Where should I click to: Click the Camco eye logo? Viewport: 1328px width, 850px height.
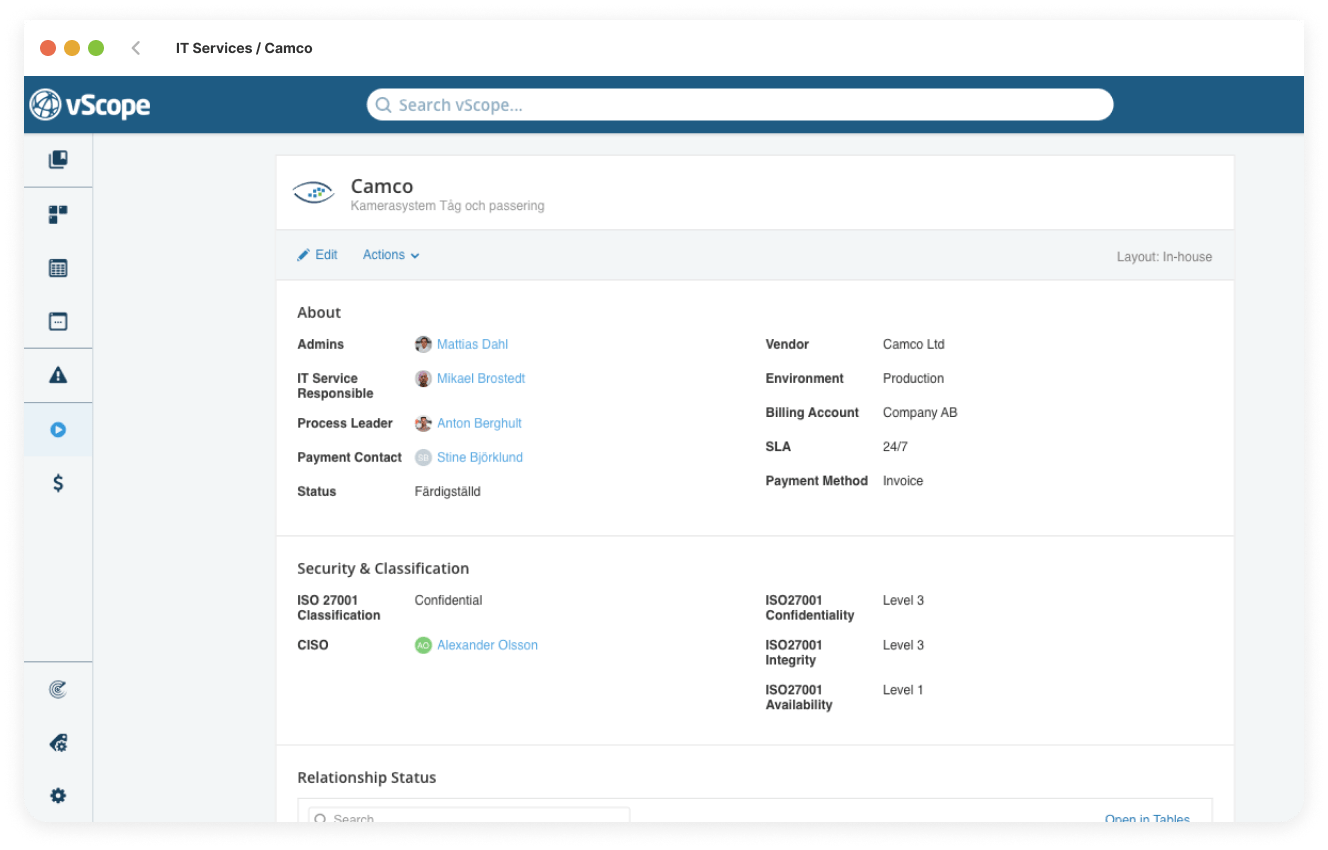tap(313, 193)
